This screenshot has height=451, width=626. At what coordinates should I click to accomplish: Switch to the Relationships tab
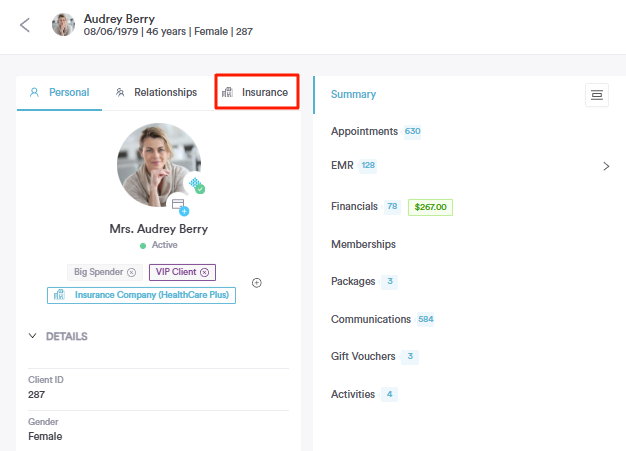click(x=156, y=92)
